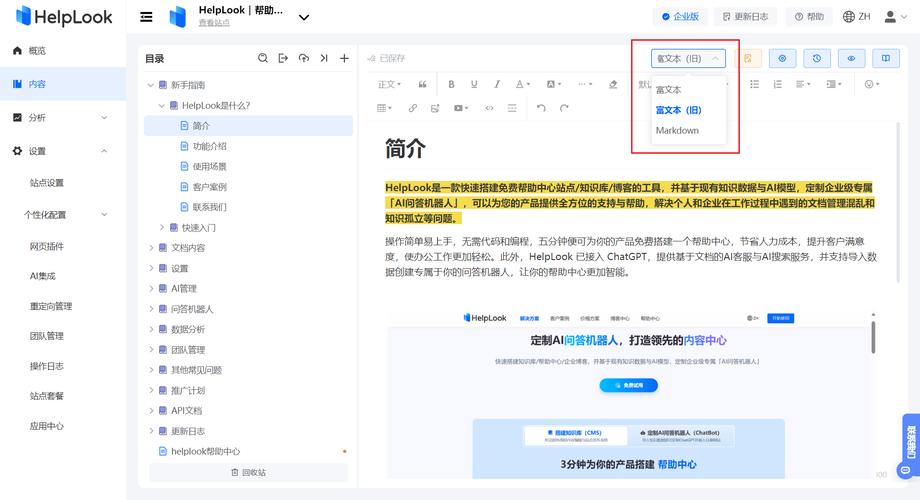Insert a blockquote with the quote icon
The height and width of the screenshot is (500, 920).
click(x=422, y=85)
